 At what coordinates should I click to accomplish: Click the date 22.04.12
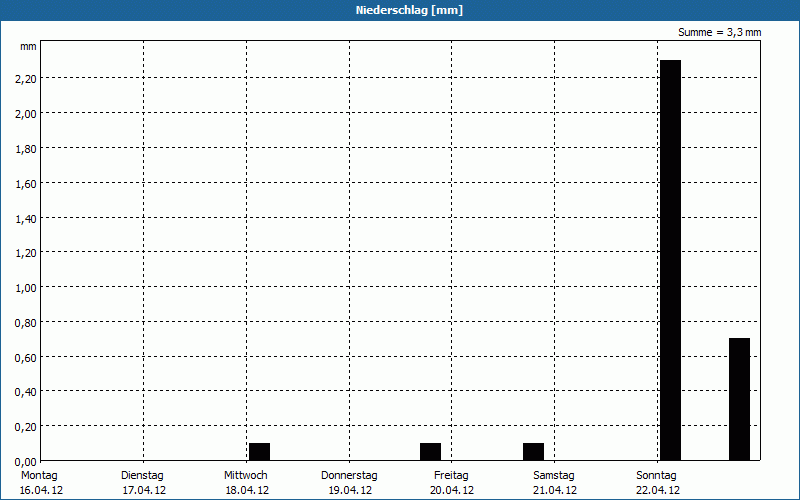pos(658,490)
